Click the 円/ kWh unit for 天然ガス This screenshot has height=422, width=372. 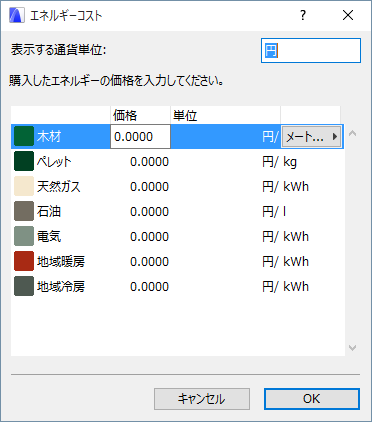285,187
